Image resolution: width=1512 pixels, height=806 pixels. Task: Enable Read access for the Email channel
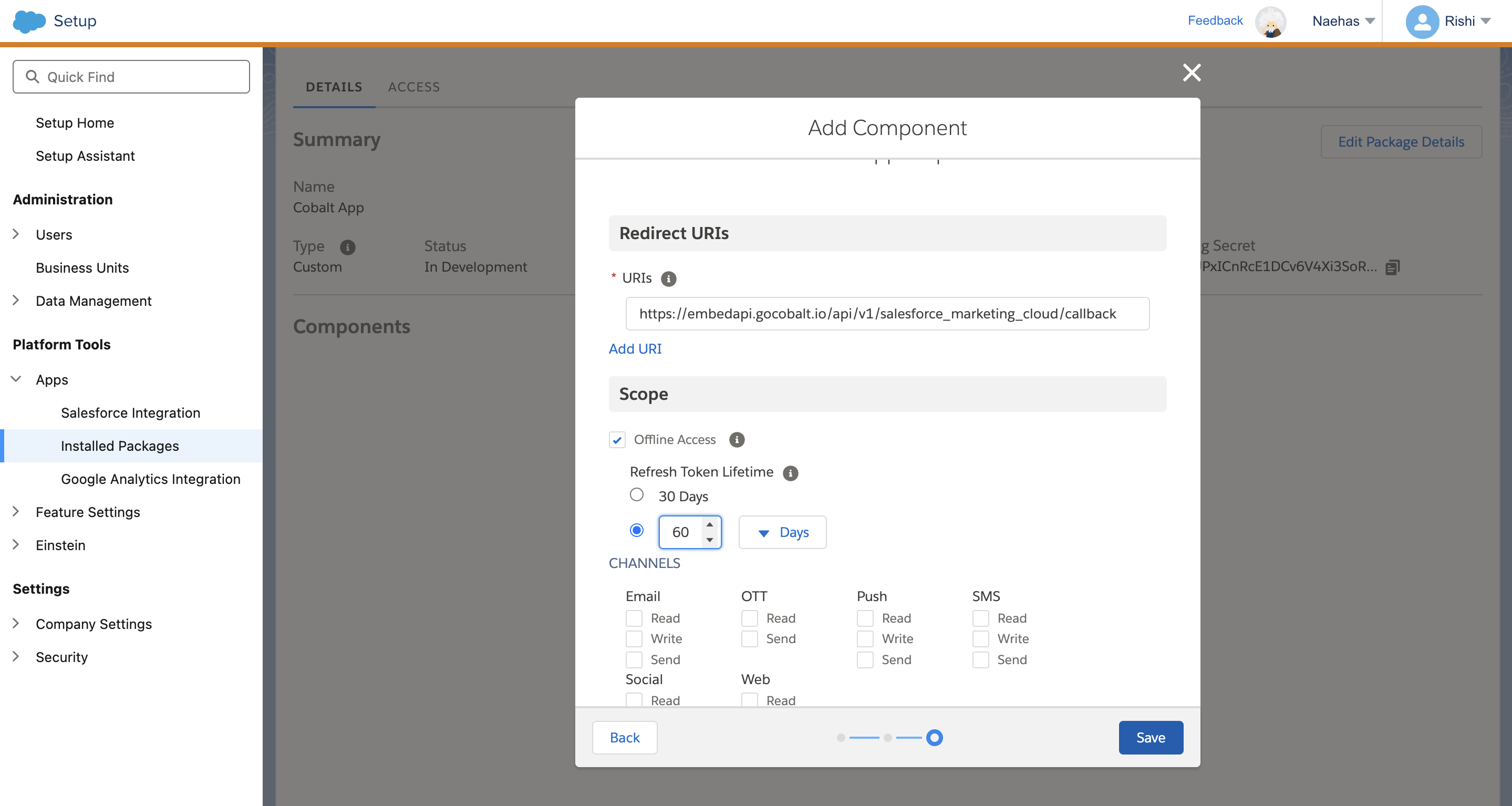tap(634, 618)
